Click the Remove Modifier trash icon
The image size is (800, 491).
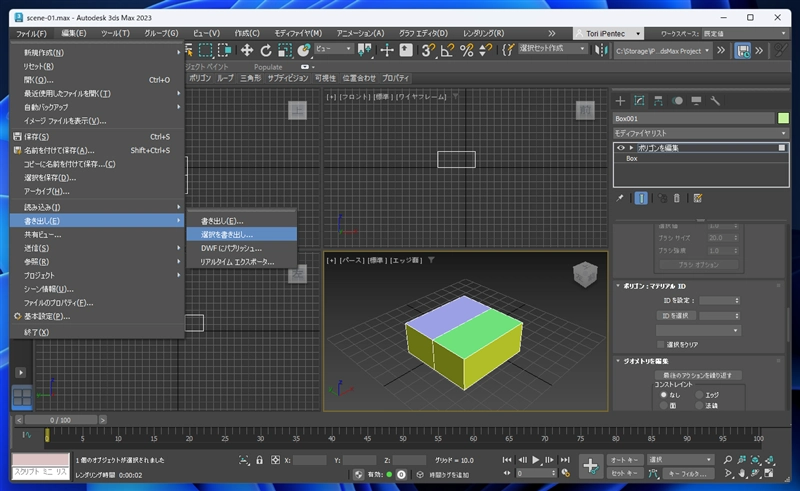(x=677, y=198)
